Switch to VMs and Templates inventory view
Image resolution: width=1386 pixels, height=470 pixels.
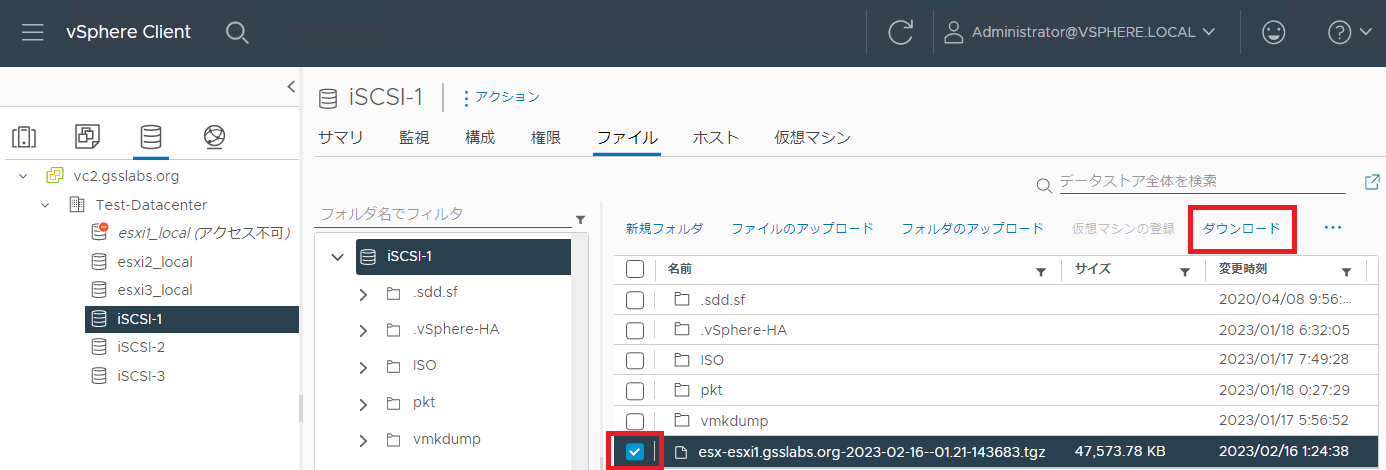pyautogui.click(x=87, y=136)
